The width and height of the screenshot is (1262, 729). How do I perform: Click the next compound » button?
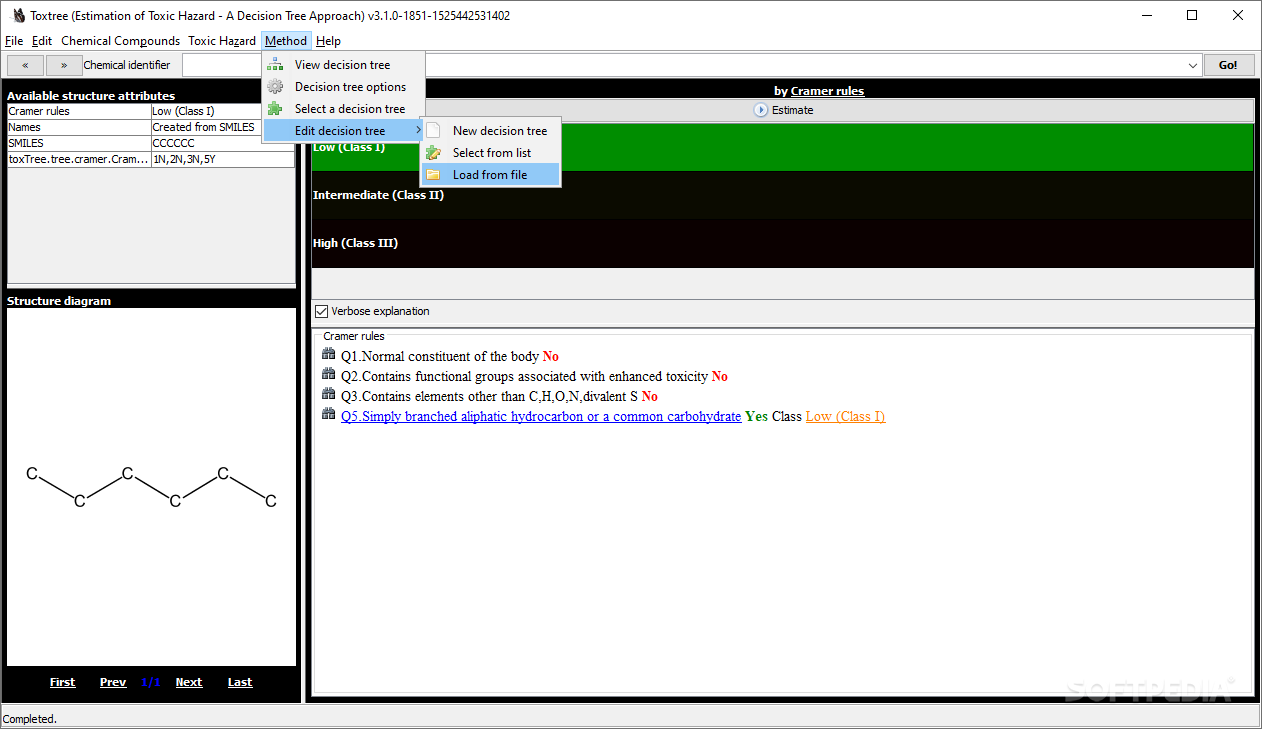pos(64,65)
